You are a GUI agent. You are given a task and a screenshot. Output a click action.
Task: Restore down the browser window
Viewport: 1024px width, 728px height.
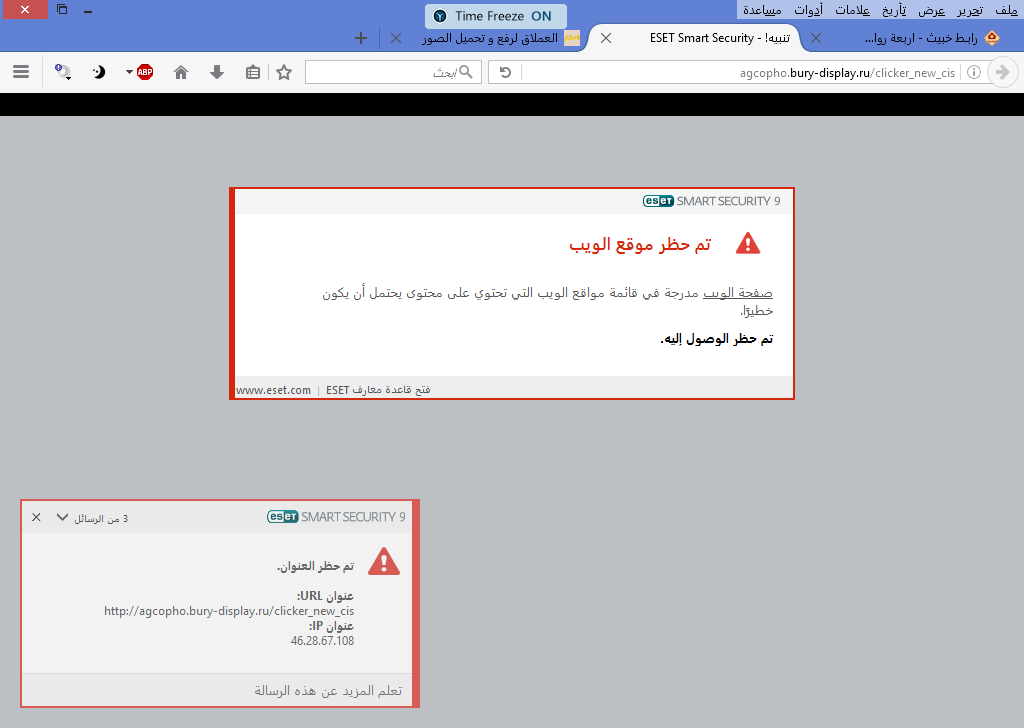point(62,9)
